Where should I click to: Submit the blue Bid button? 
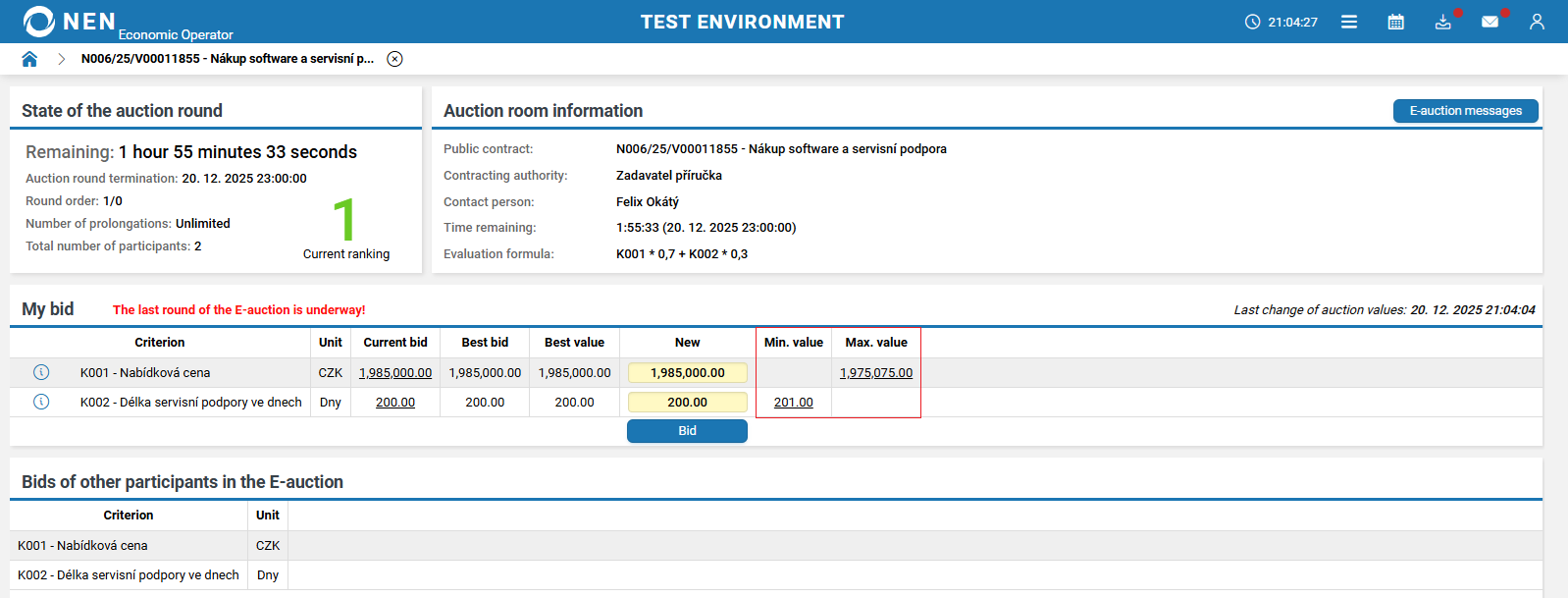pos(687,431)
